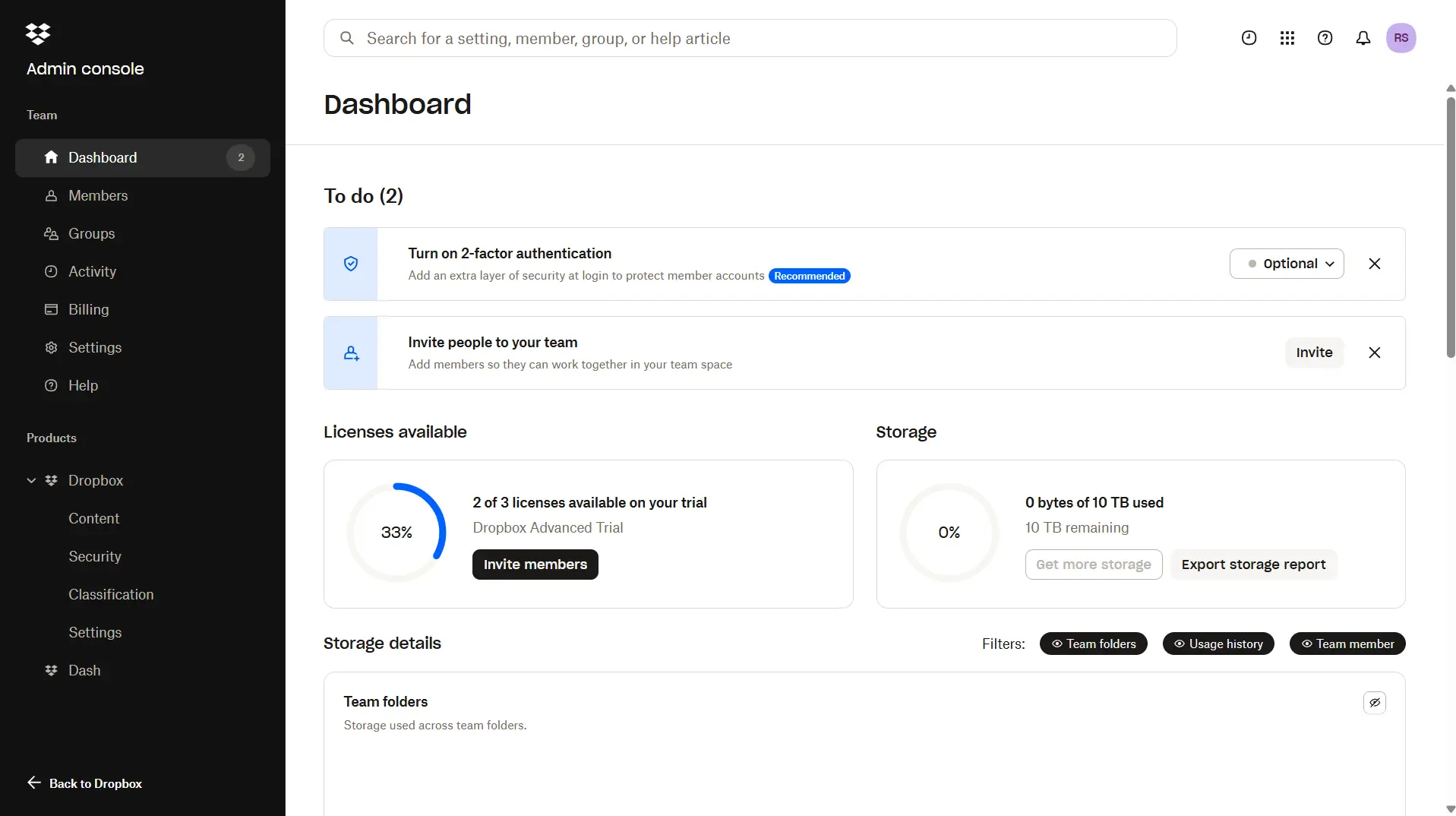Viewport: 1456px width, 816px height.
Task: Focus the admin console search field
Action: (x=750, y=38)
